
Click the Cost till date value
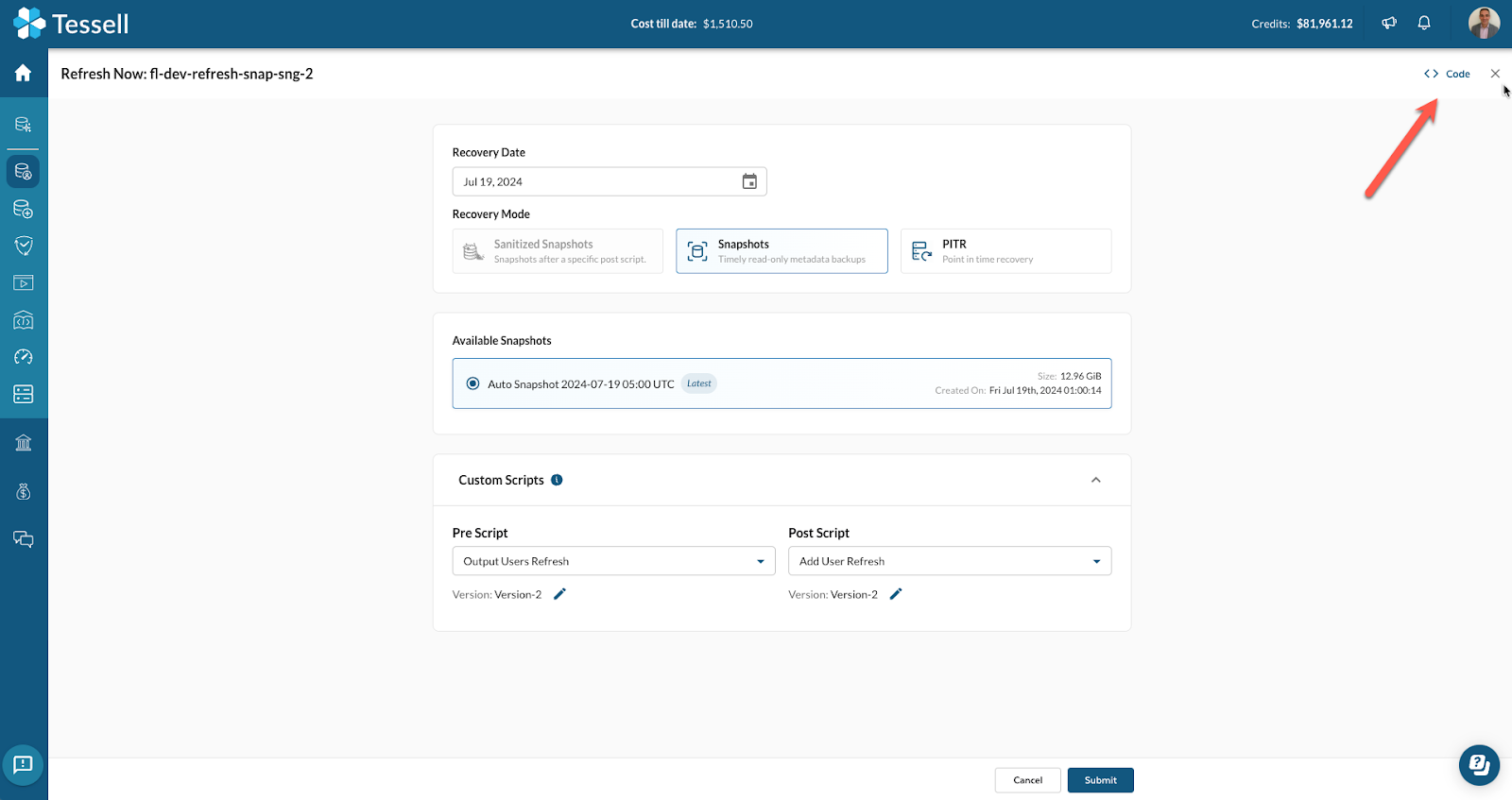(728, 24)
